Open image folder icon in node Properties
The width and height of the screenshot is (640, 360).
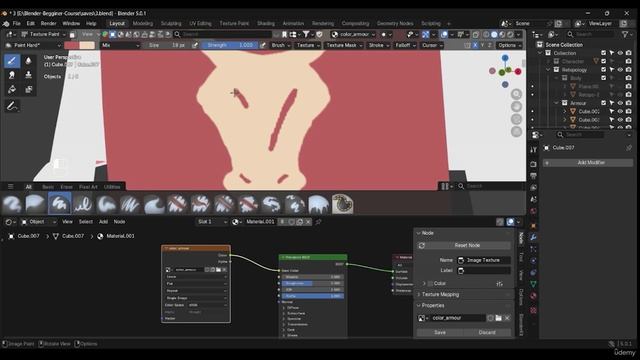498,318
